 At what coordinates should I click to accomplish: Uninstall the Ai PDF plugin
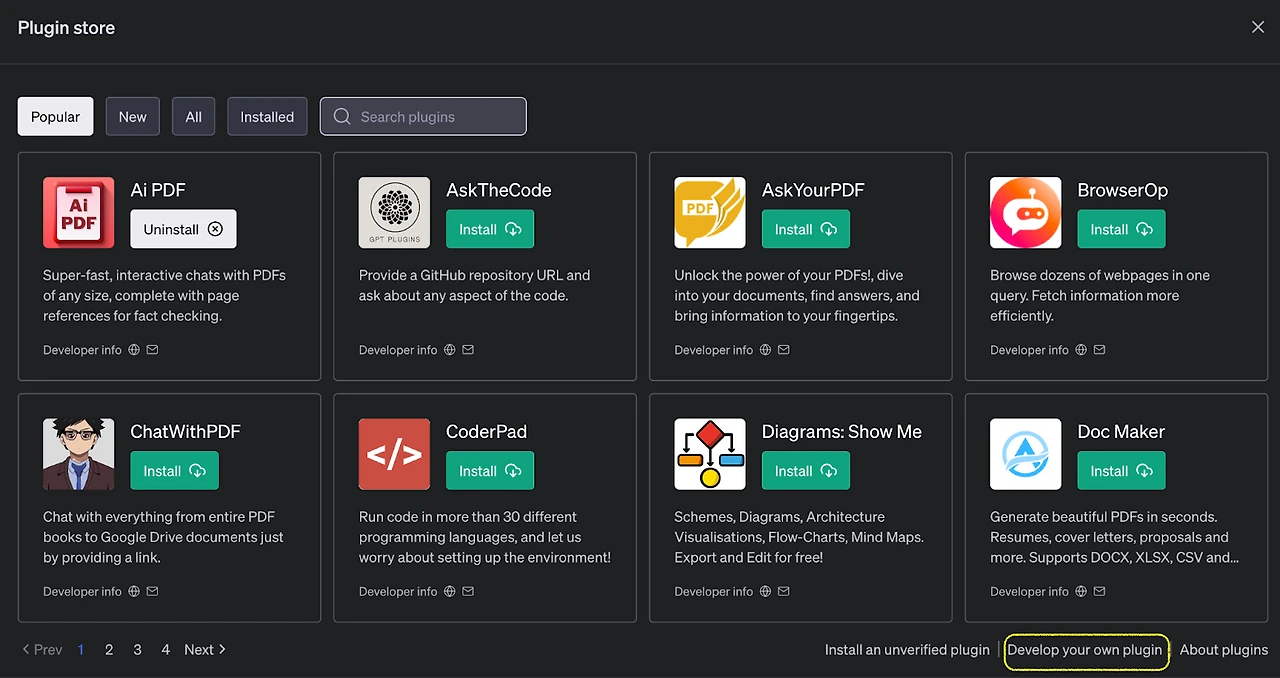pyautogui.click(x=183, y=229)
